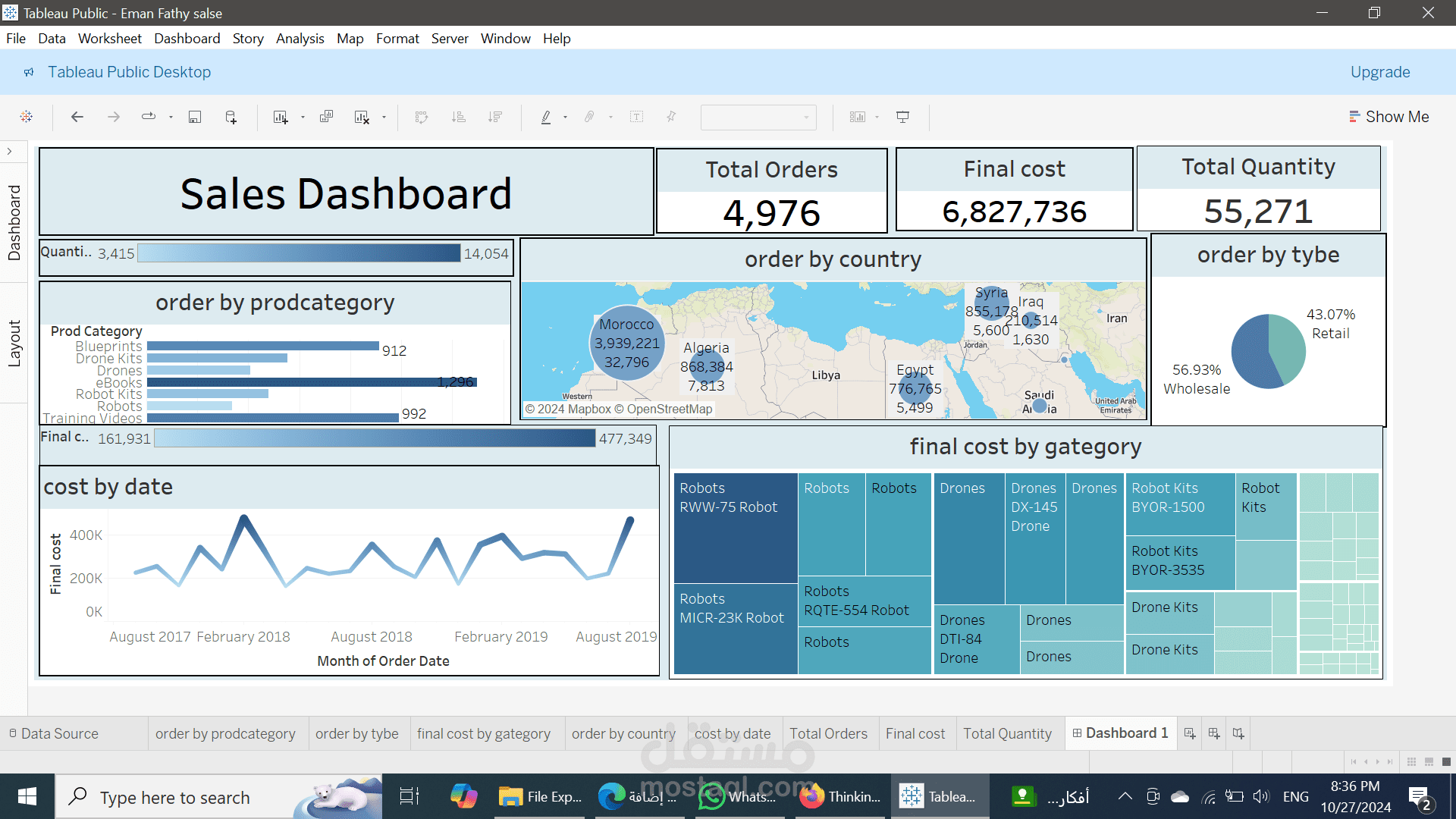Open the Worksheet menu
The width and height of the screenshot is (1456, 819).
pos(110,39)
